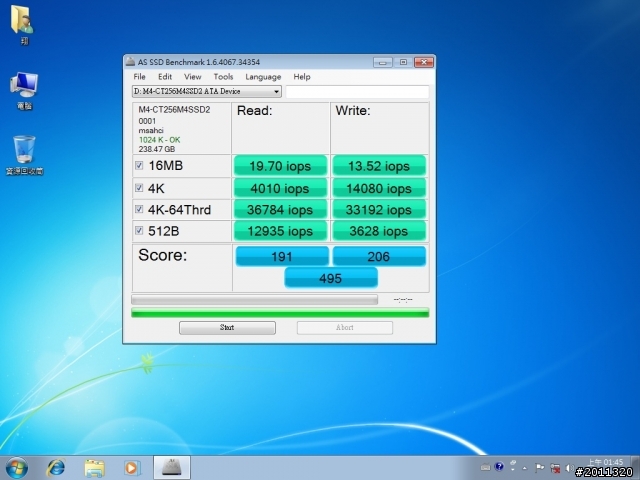Click the read score value 191
Viewport: 640px width, 480px height.
(x=282, y=256)
